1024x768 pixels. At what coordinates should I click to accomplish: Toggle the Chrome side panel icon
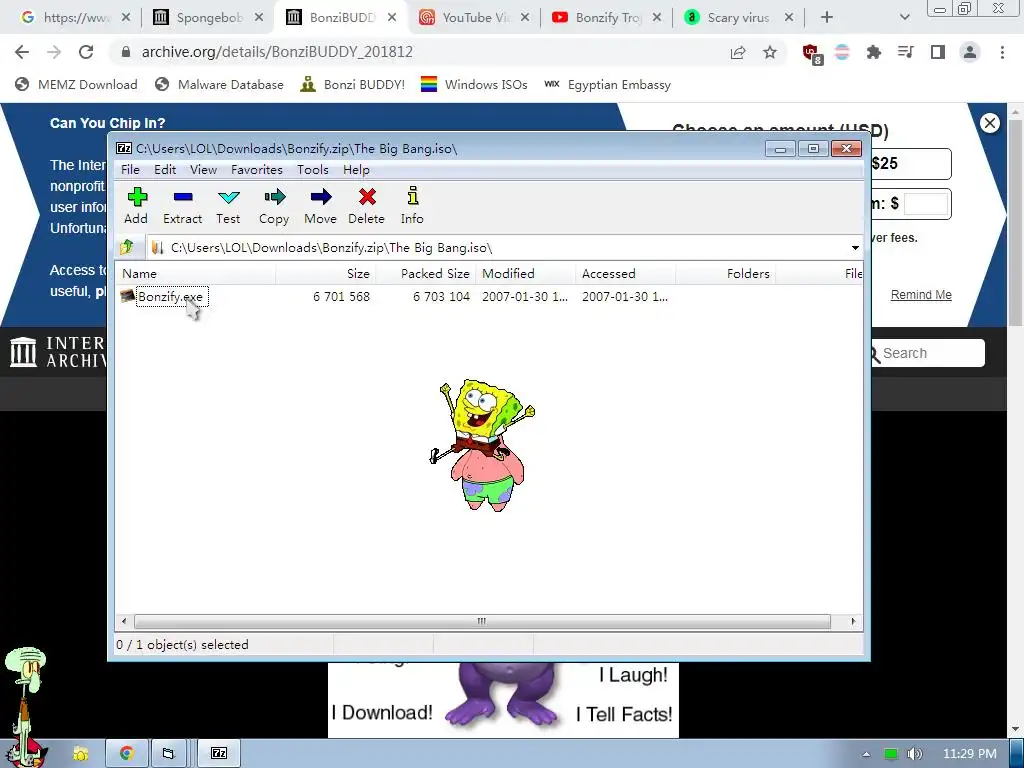[x=938, y=52]
